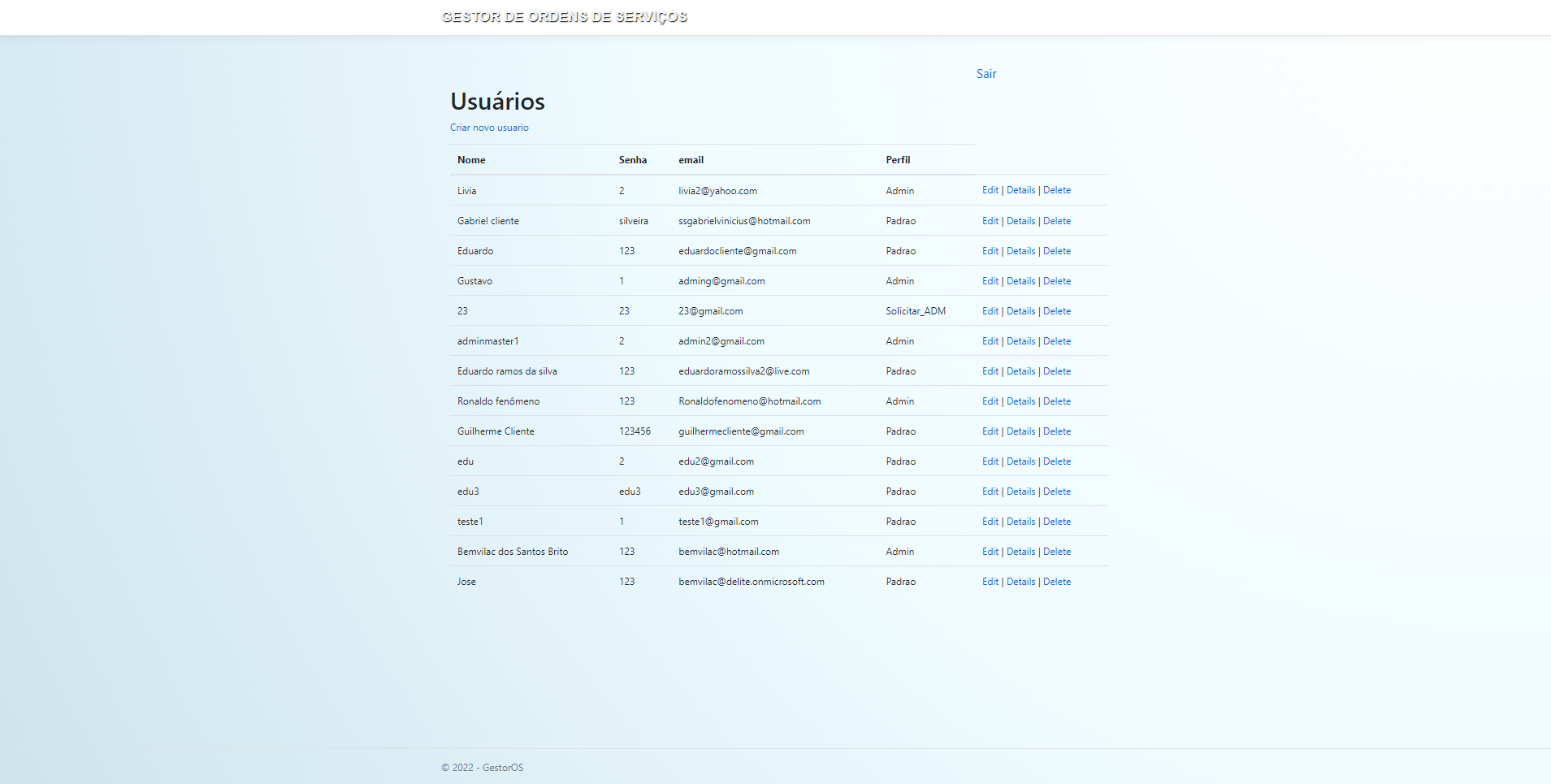Delete the user Eduardo

(1057, 250)
